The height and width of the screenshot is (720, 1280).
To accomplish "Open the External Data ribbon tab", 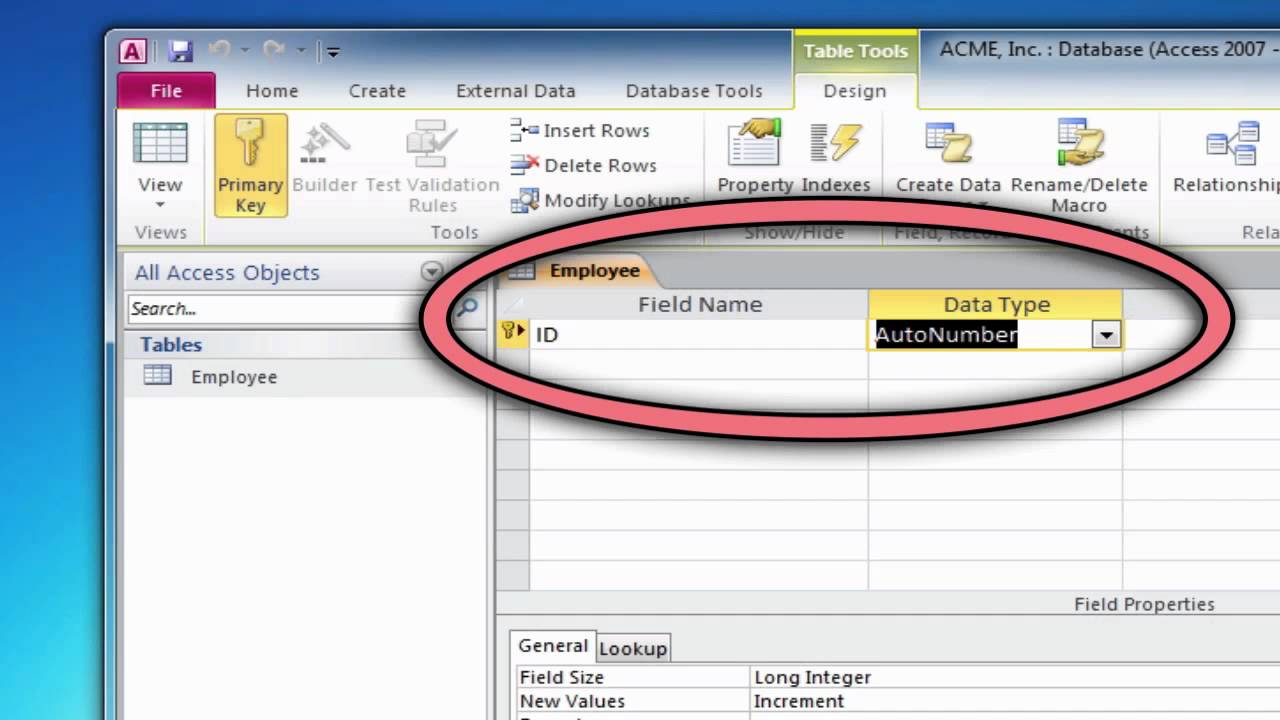I will (x=515, y=90).
